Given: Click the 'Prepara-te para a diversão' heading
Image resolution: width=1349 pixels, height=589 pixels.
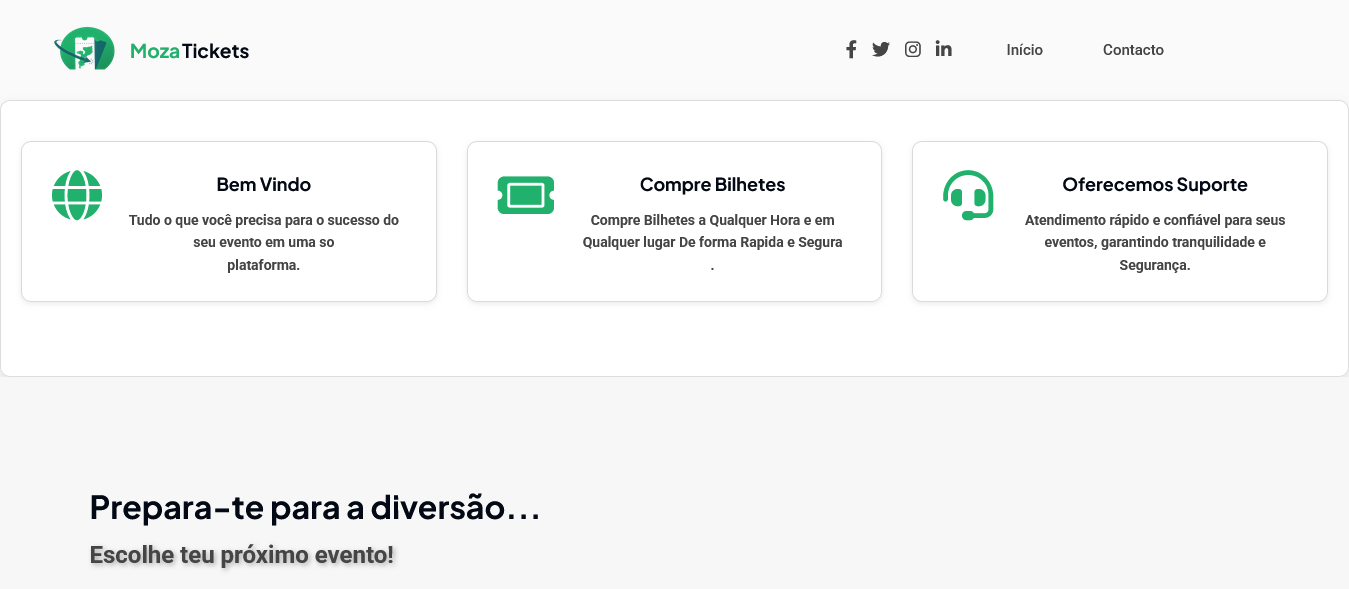Looking at the screenshot, I should [315, 508].
